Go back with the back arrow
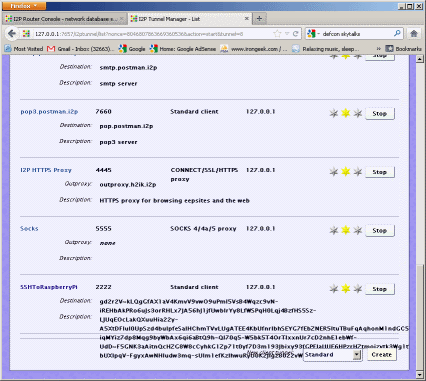 click(x=12, y=33)
